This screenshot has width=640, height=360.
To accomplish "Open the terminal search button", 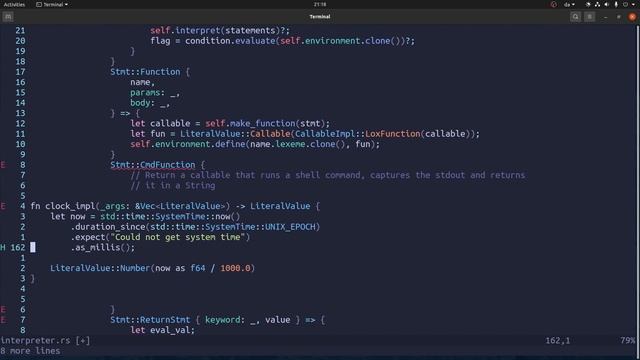I will tap(576, 17).
